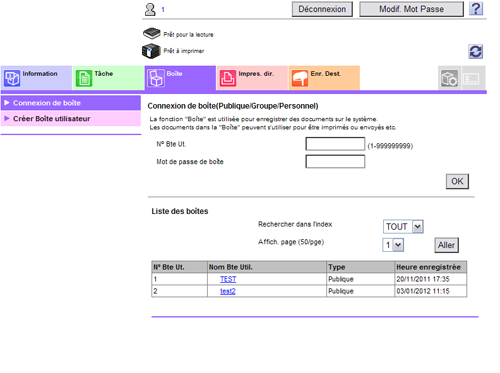The height and width of the screenshot is (373, 500).
Task: Open the help question mark icon
Action: (476, 9)
